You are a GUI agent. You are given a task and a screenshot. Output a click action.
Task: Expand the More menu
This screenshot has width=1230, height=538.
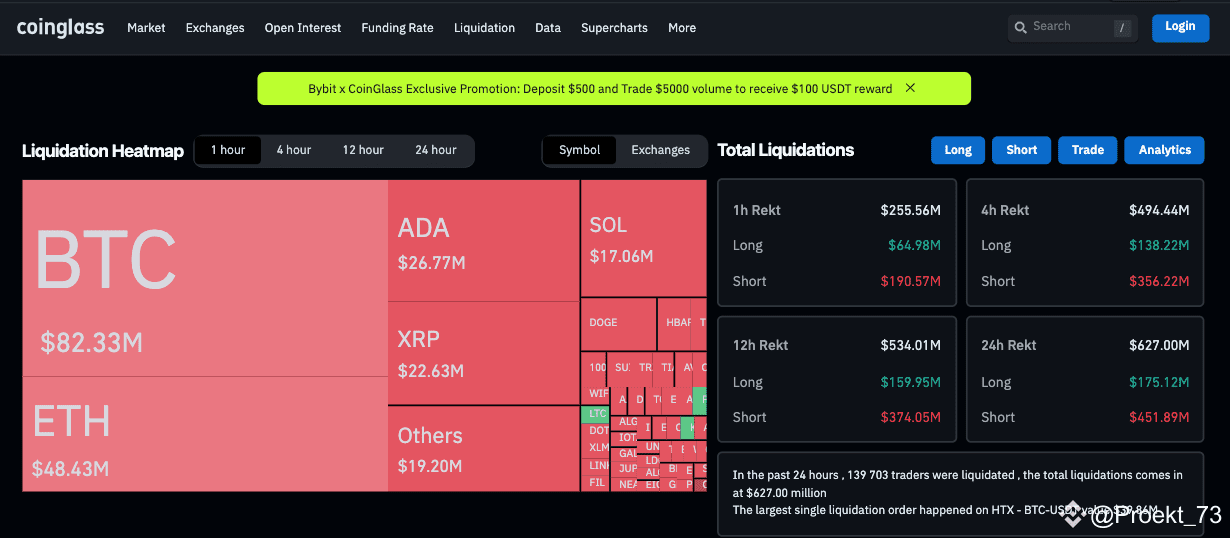tap(682, 28)
